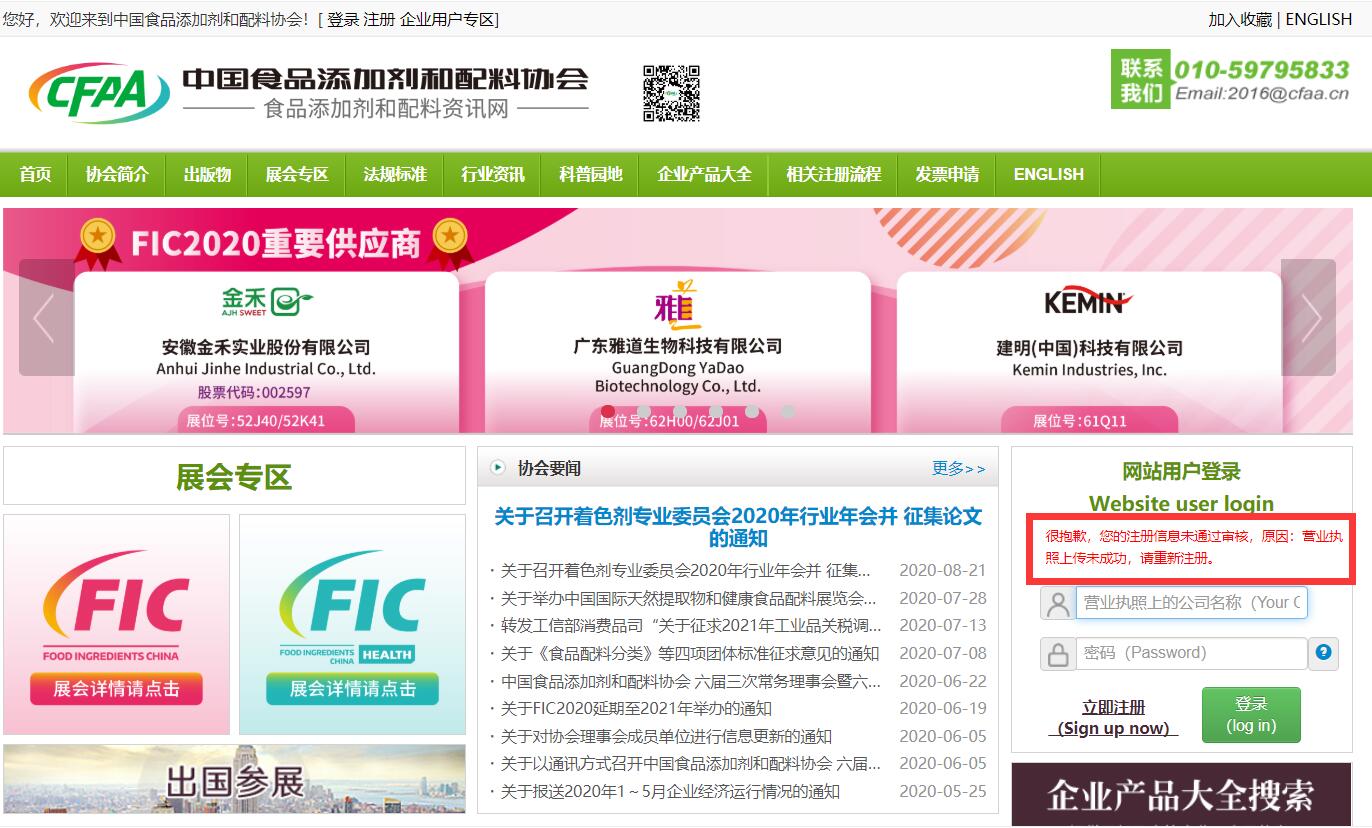
Task: Open the 协会简介 menu item
Action: pos(117,174)
